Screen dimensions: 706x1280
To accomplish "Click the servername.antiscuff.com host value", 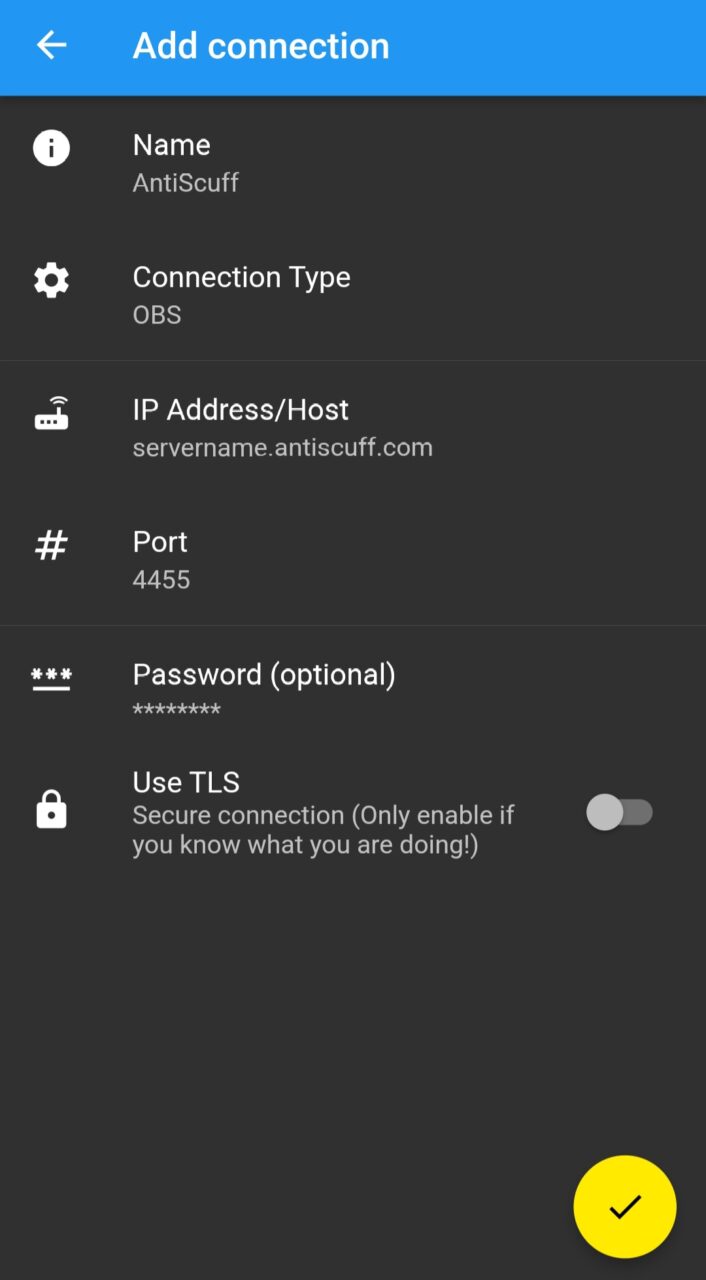I will pos(282,447).
